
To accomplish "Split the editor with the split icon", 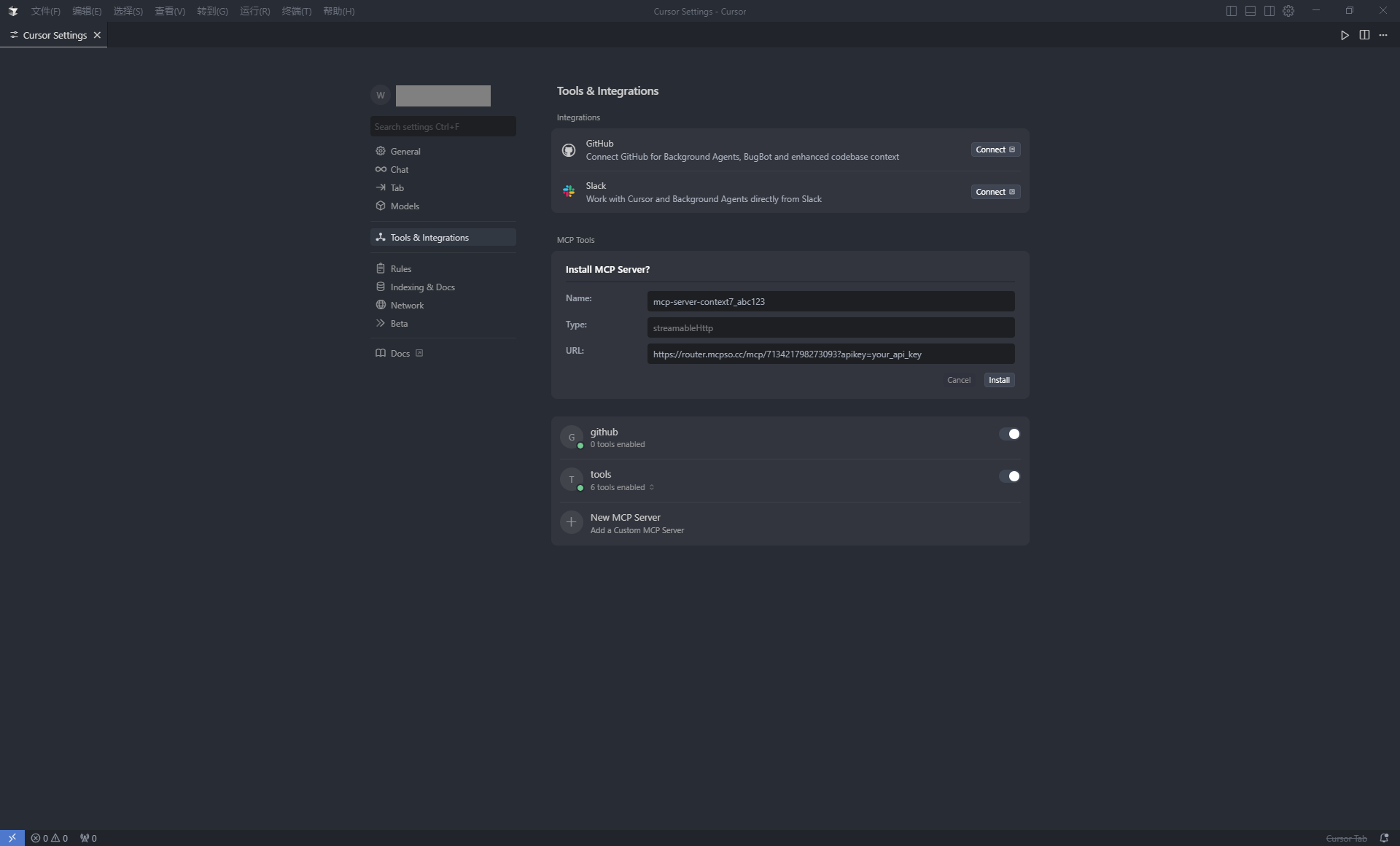I will point(1364,35).
